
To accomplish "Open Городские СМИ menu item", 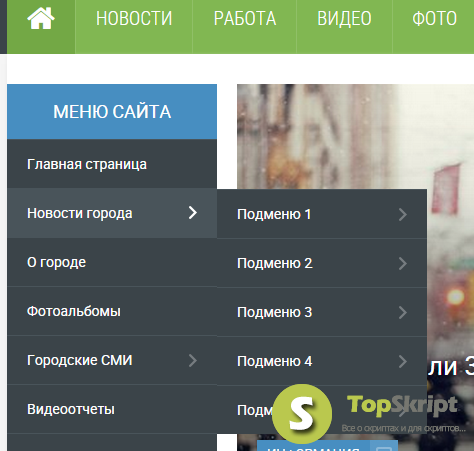I will [112, 360].
